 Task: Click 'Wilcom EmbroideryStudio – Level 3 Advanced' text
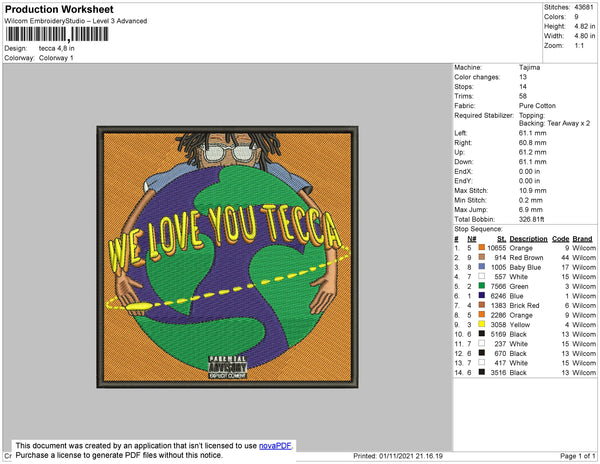click(76, 21)
